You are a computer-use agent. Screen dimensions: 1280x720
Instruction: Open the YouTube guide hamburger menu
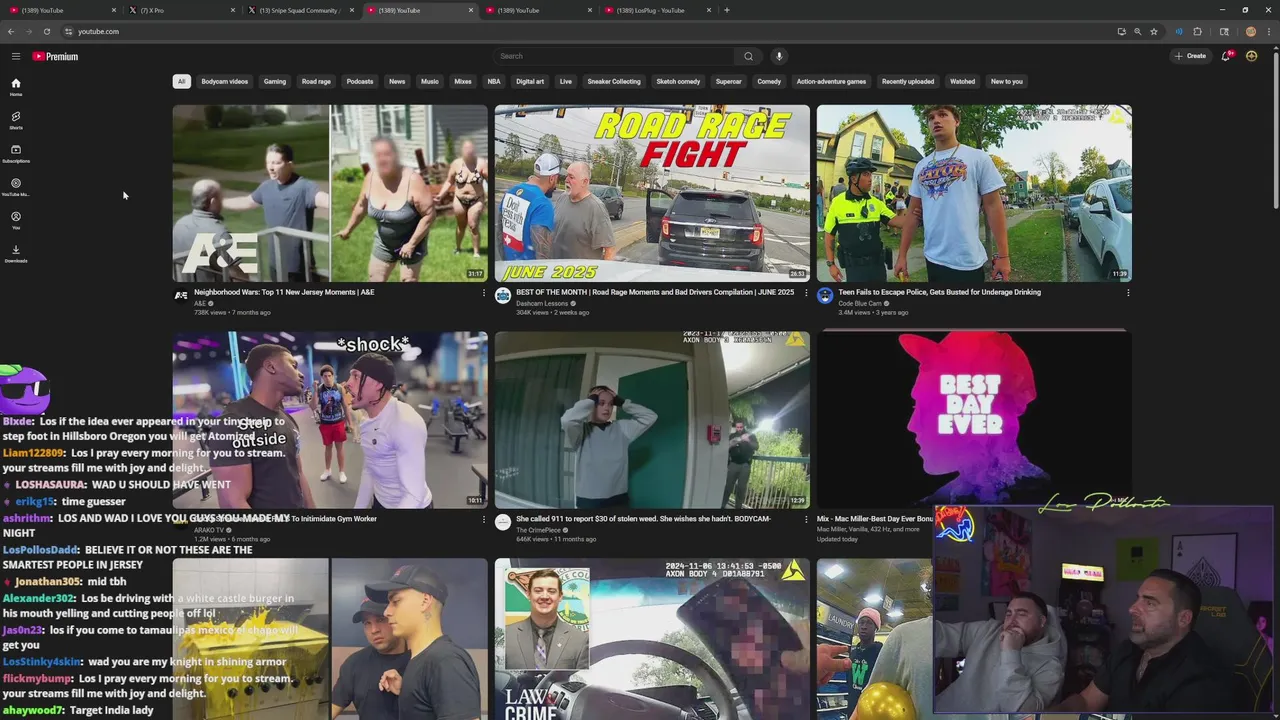[16, 56]
